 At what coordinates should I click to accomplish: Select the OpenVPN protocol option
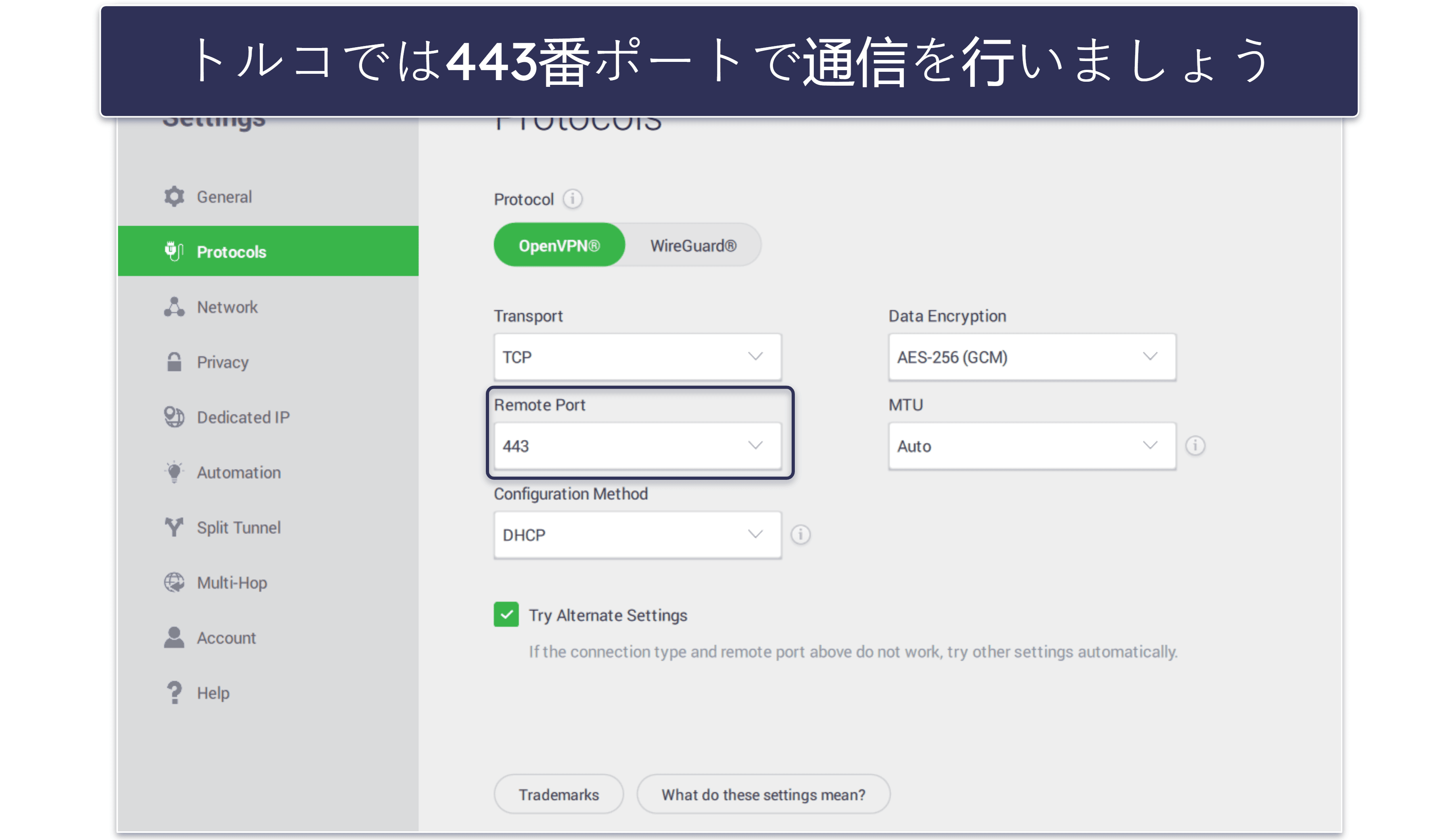tap(559, 245)
